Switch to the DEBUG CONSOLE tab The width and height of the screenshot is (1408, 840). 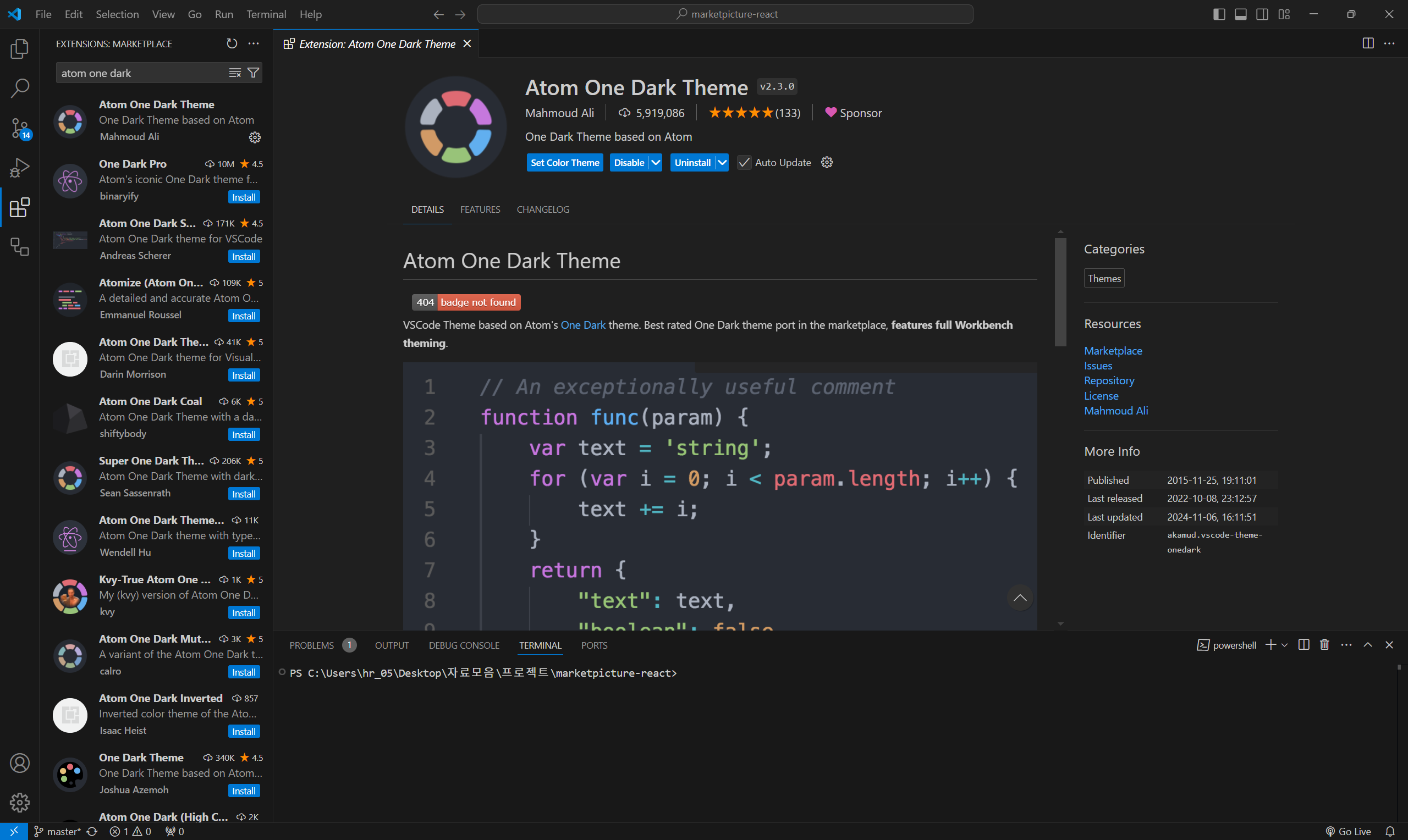click(x=464, y=645)
